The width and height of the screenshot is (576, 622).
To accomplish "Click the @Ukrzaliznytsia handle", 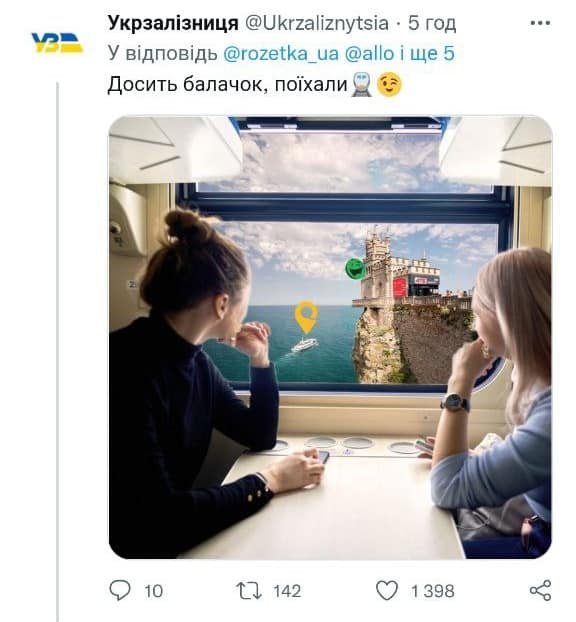I will point(317,23).
